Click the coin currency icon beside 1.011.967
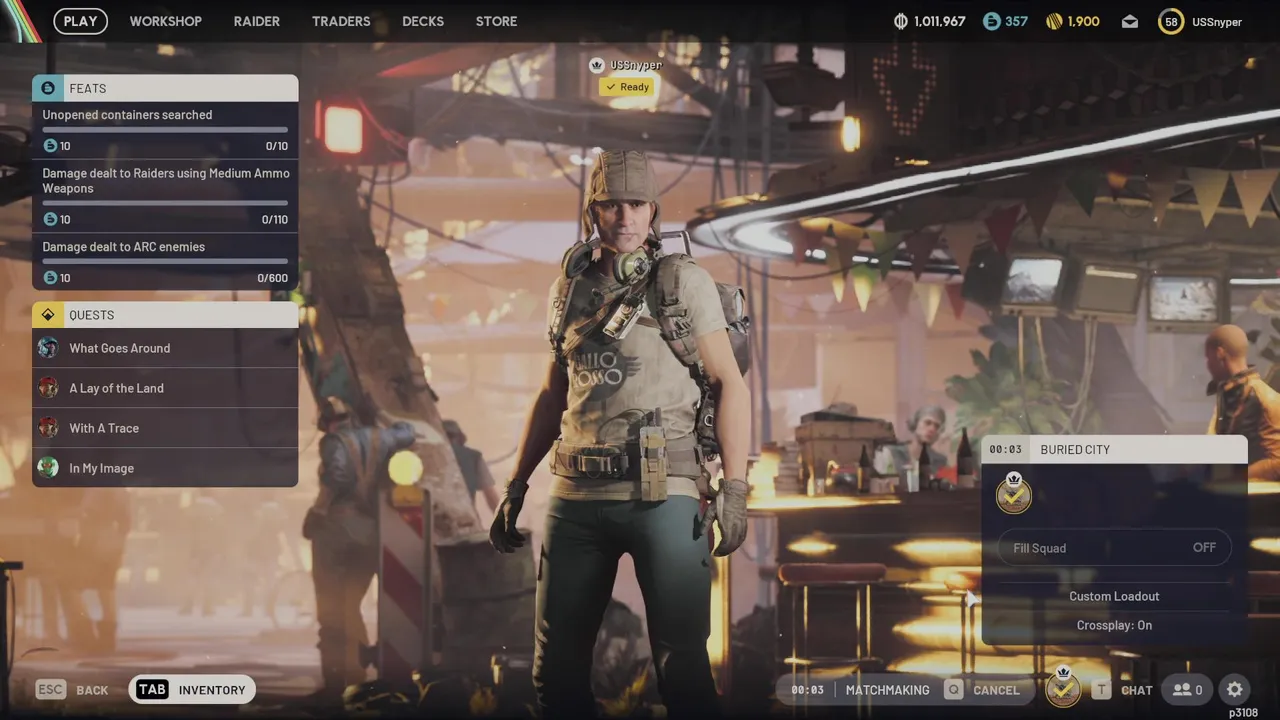The image size is (1280, 720). pyautogui.click(x=901, y=21)
